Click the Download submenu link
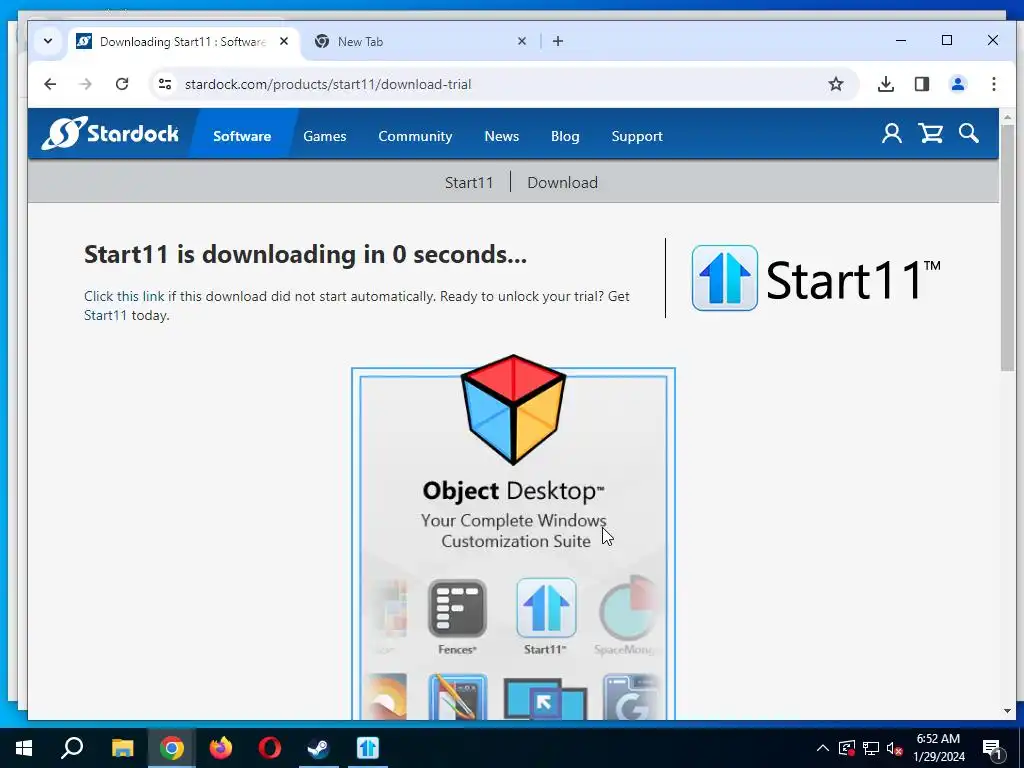Viewport: 1024px width, 768px height. click(562, 182)
